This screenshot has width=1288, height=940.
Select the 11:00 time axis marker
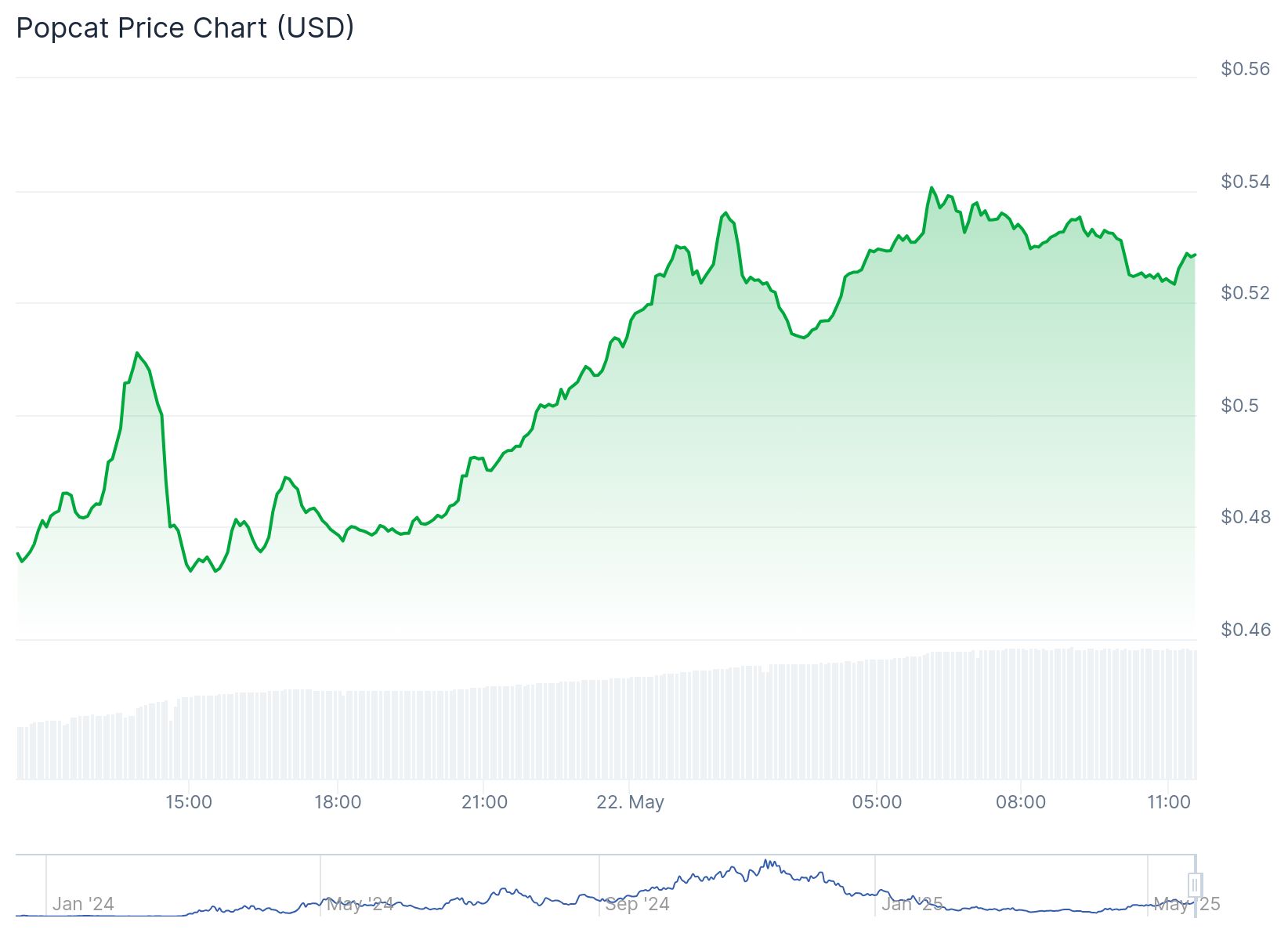(x=1168, y=802)
